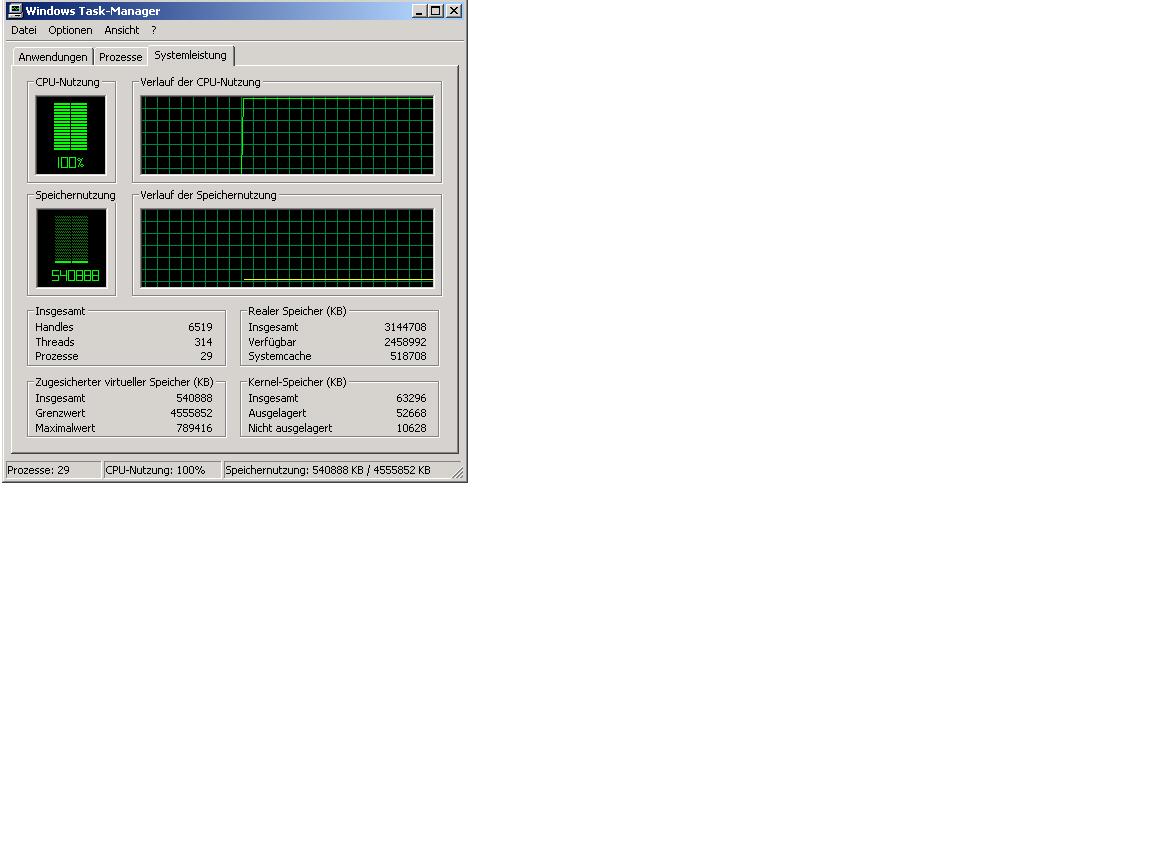Click the 'Systemcache' label
This screenshot has width=1152, height=856.
pyautogui.click(x=280, y=356)
